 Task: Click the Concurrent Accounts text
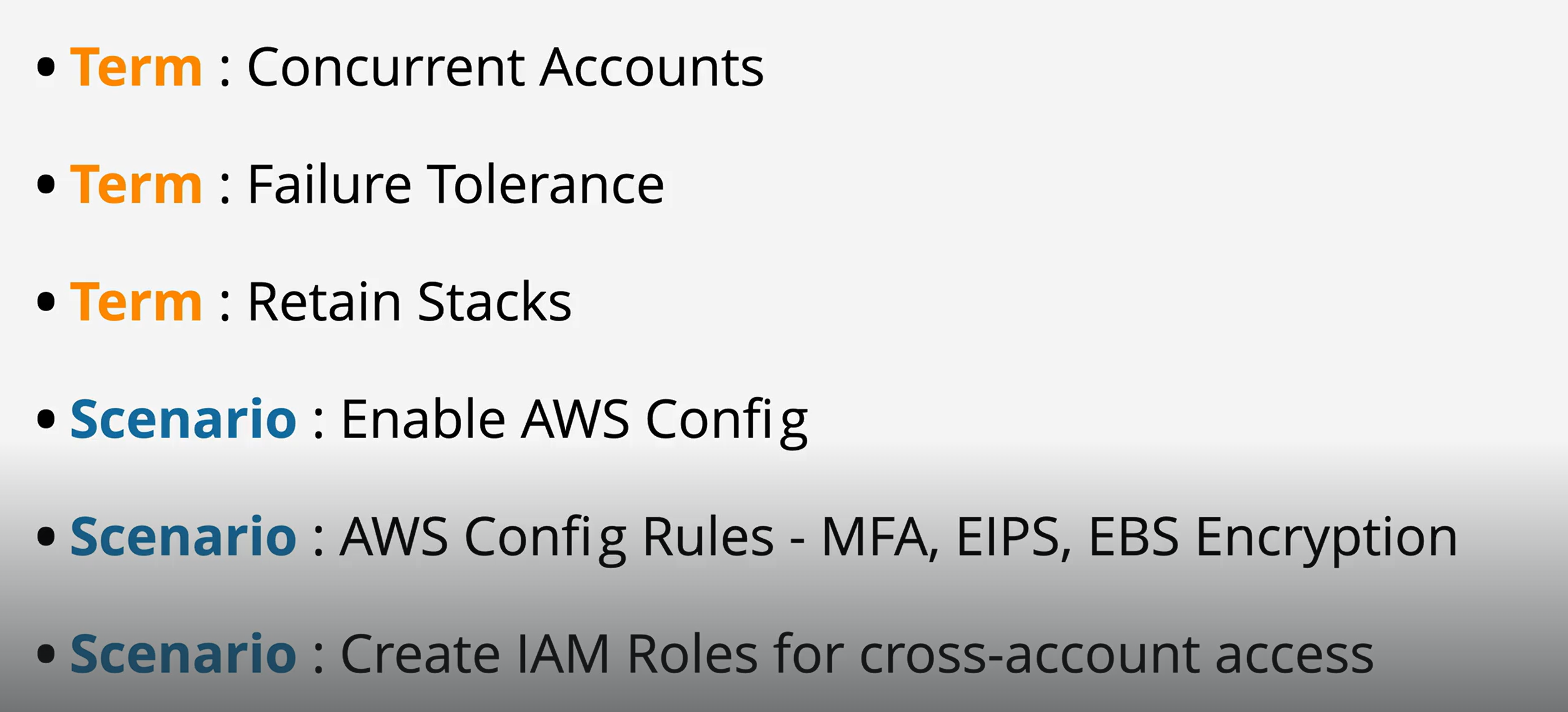point(505,67)
